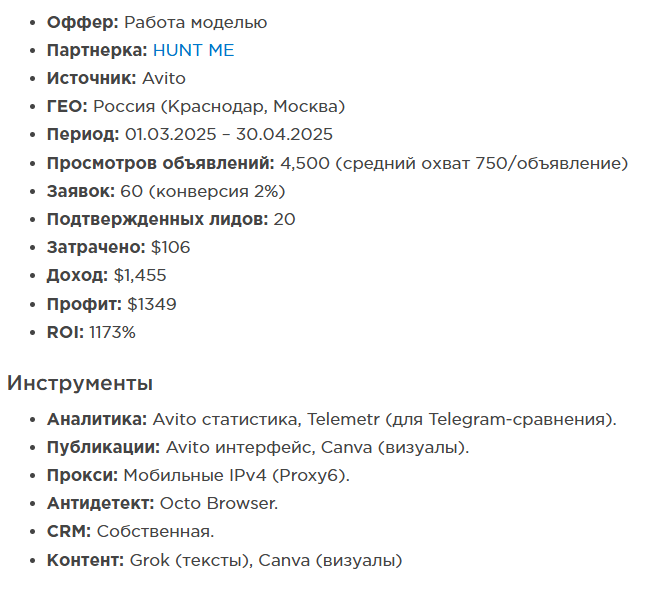Image resolution: width=645 pixels, height=595 pixels.
Task: Click the Заявок 60 conversion line
Action: (x=166, y=191)
